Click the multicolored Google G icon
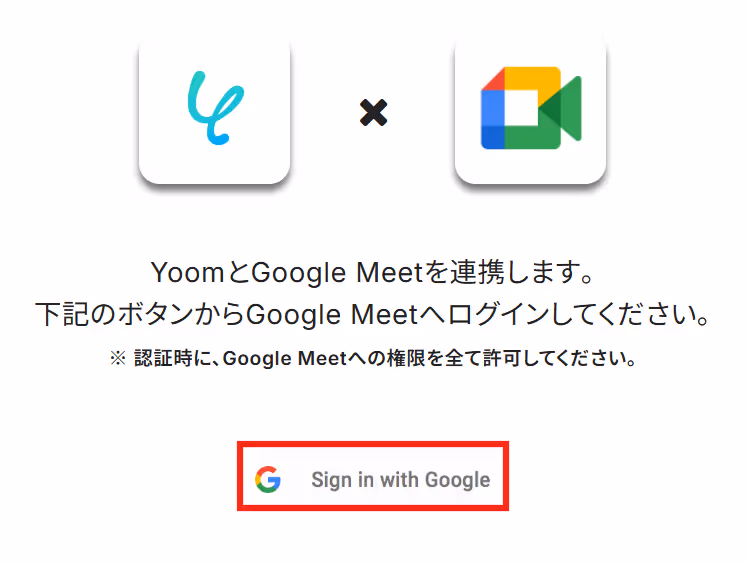The image size is (747, 563). point(268,479)
